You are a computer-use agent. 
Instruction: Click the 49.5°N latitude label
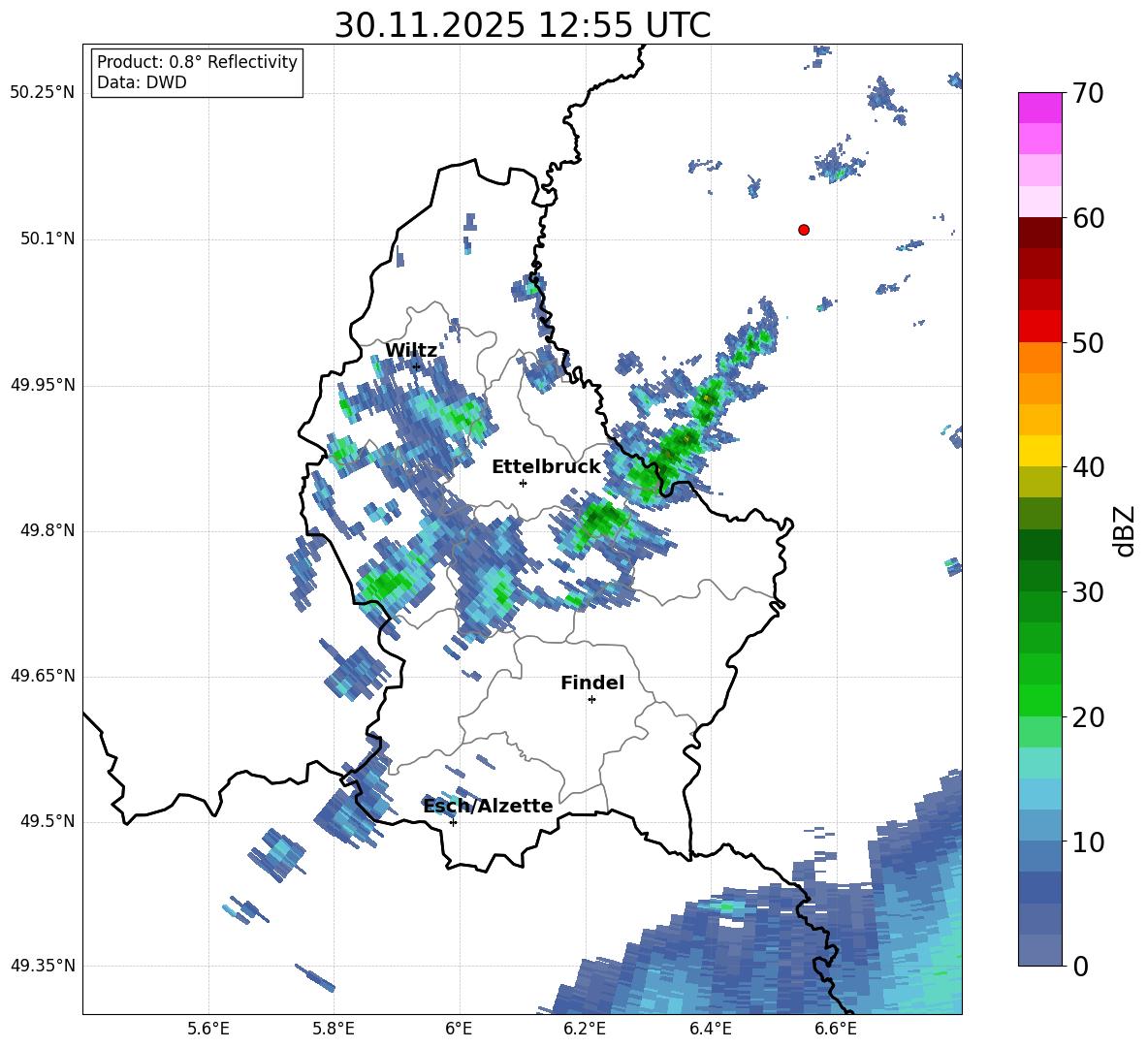click(48, 821)
